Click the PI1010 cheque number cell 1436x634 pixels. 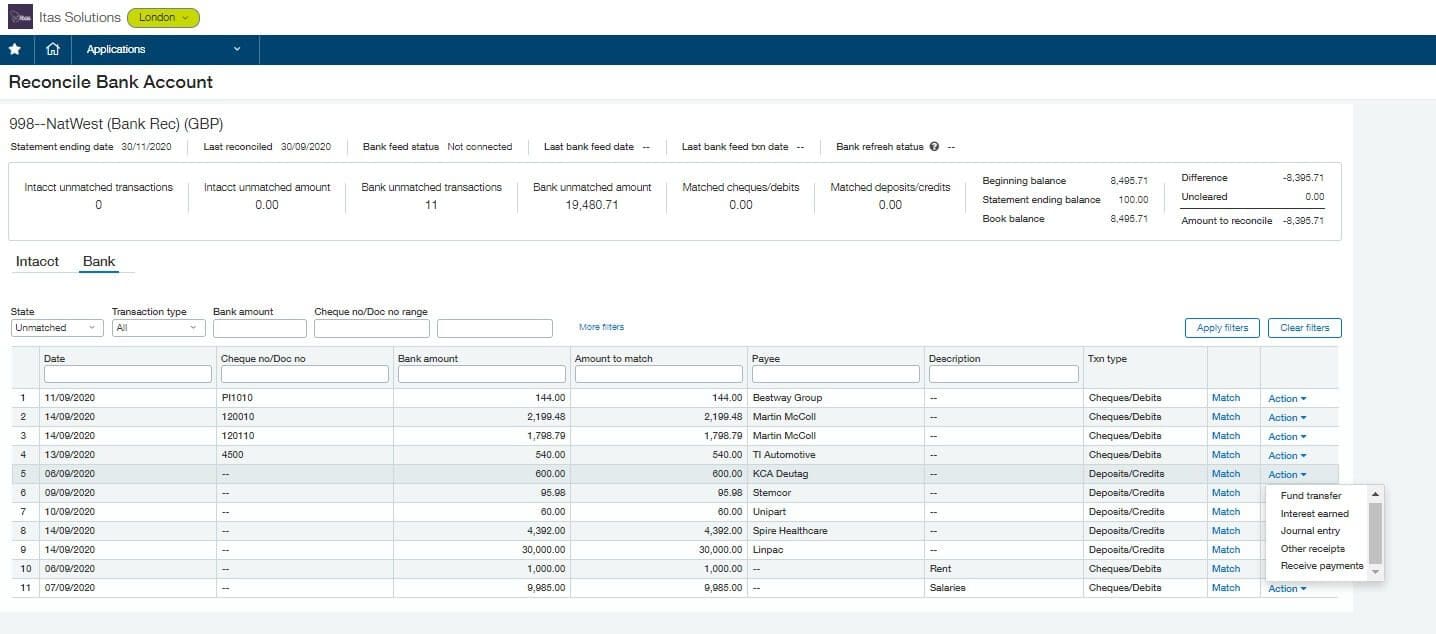pyautogui.click(x=237, y=398)
